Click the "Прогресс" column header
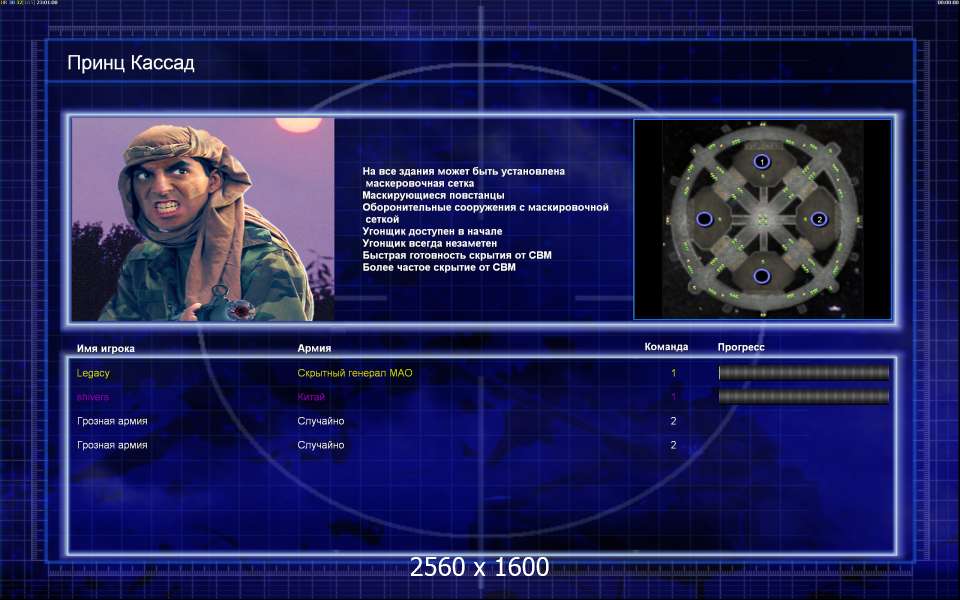960x600 pixels. click(741, 347)
